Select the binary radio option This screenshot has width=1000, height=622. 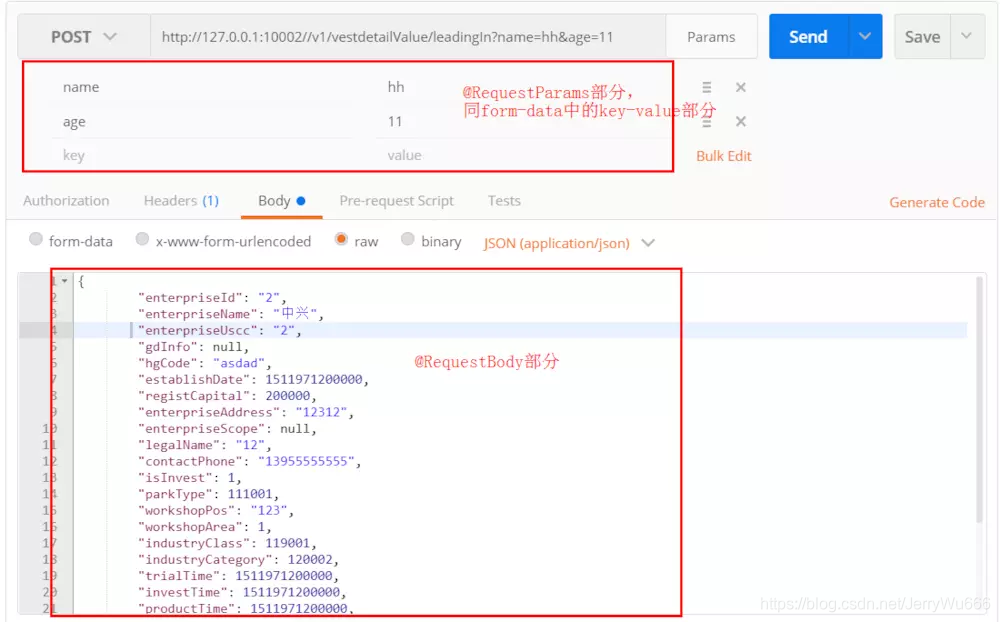408,239
